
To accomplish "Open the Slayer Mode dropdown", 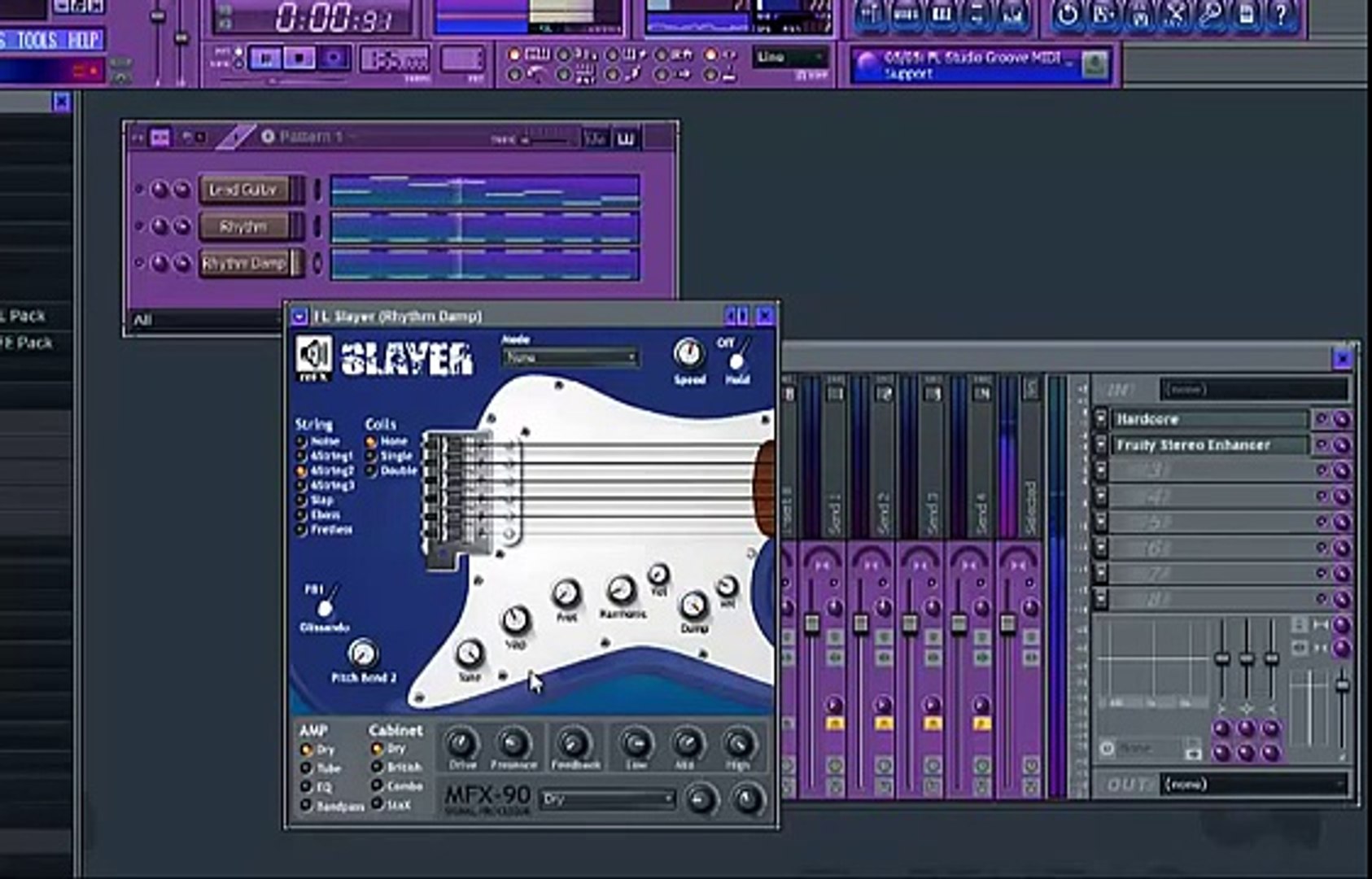I will pyautogui.click(x=570, y=356).
